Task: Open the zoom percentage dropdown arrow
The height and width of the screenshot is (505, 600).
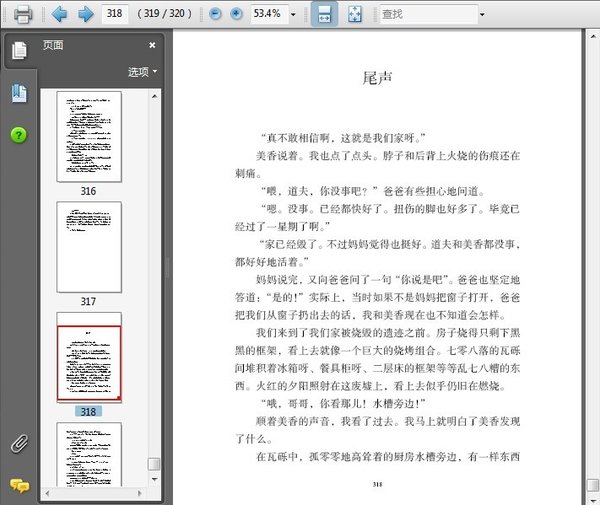Action: point(292,15)
